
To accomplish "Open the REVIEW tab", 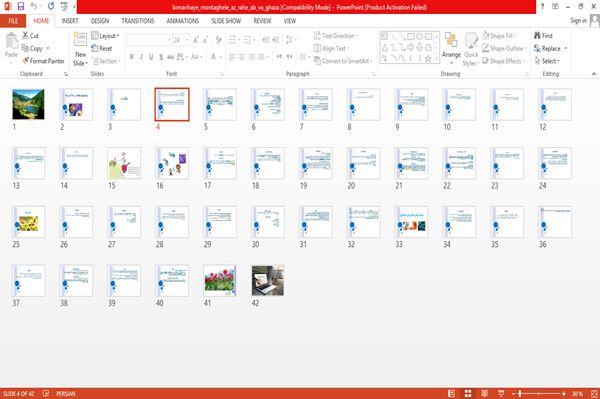I will tap(262, 21).
